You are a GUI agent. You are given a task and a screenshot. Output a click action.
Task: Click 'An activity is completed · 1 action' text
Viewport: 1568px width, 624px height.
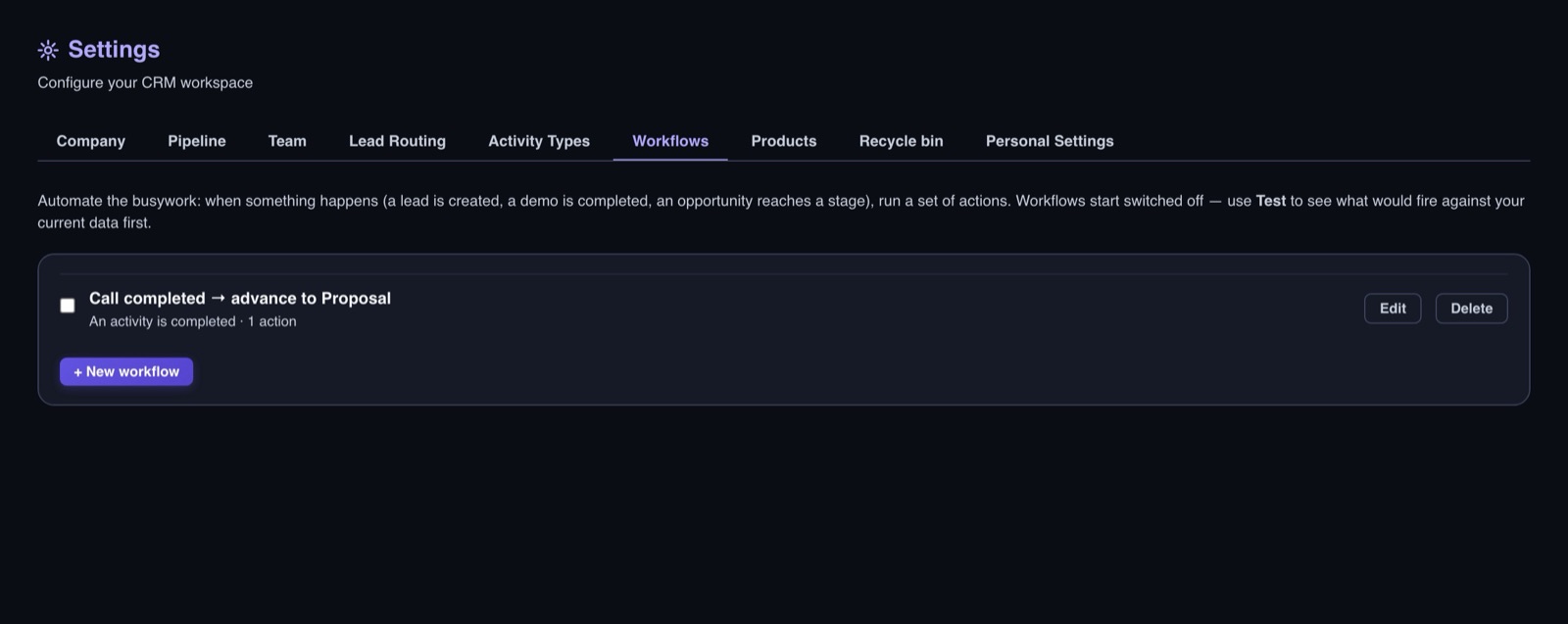[x=193, y=321]
